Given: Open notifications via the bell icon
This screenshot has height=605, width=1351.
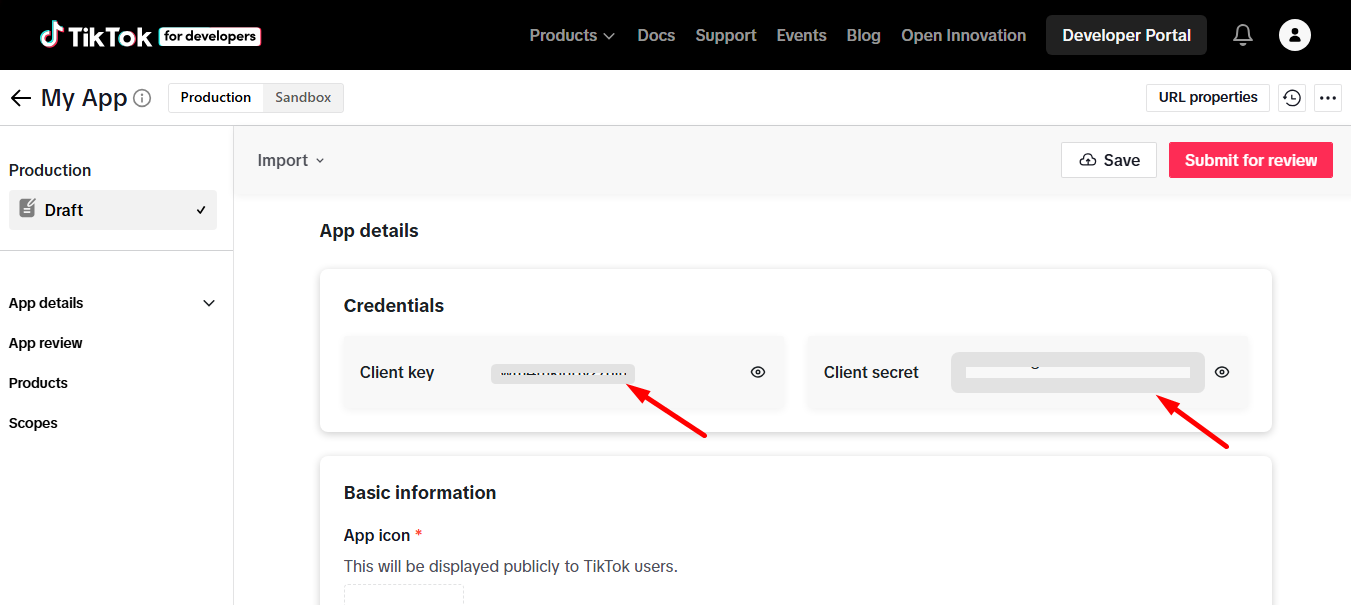Looking at the screenshot, I should point(1243,35).
